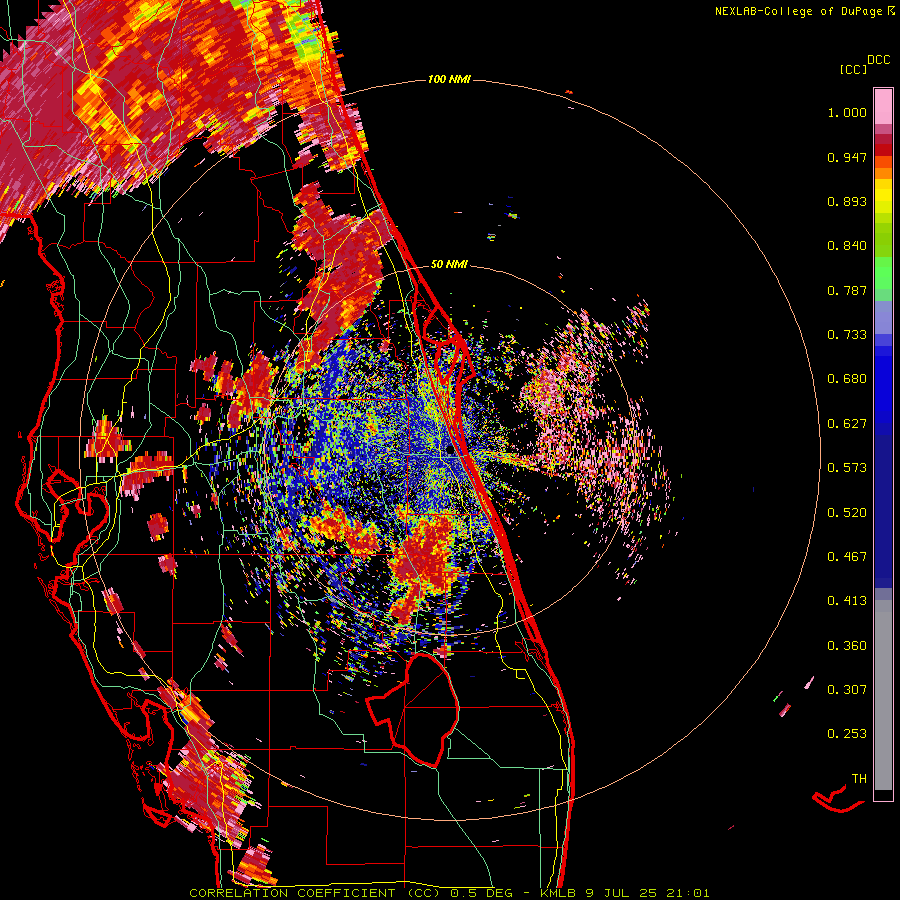The width and height of the screenshot is (900, 900).
Task: Select the 0.360 scale value
Action: tap(847, 645)
